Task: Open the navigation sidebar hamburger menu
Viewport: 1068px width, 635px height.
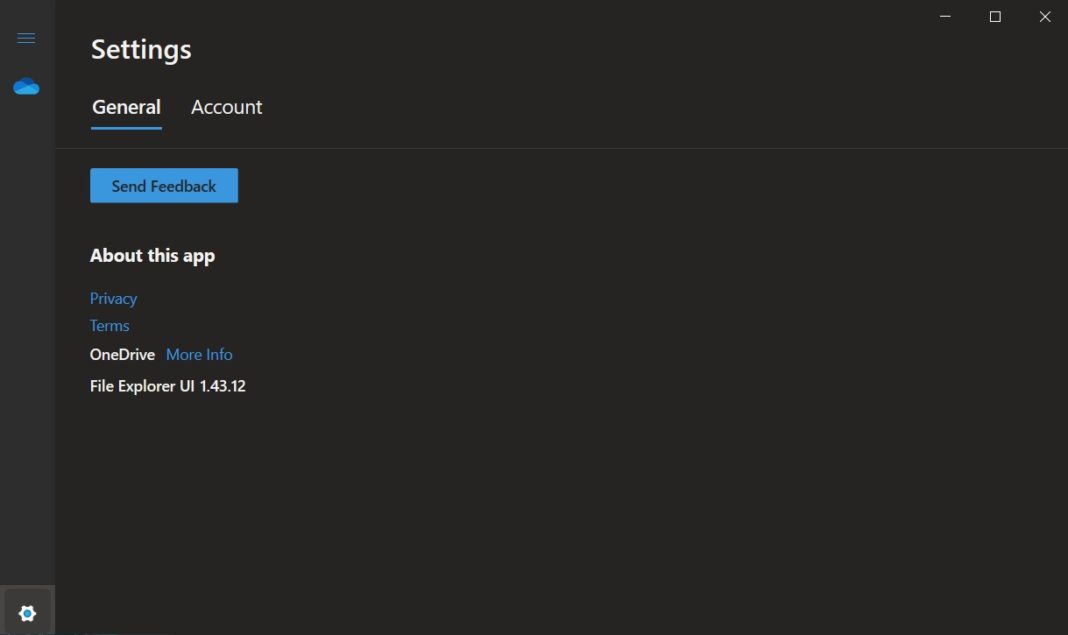Action: [26, 37]
